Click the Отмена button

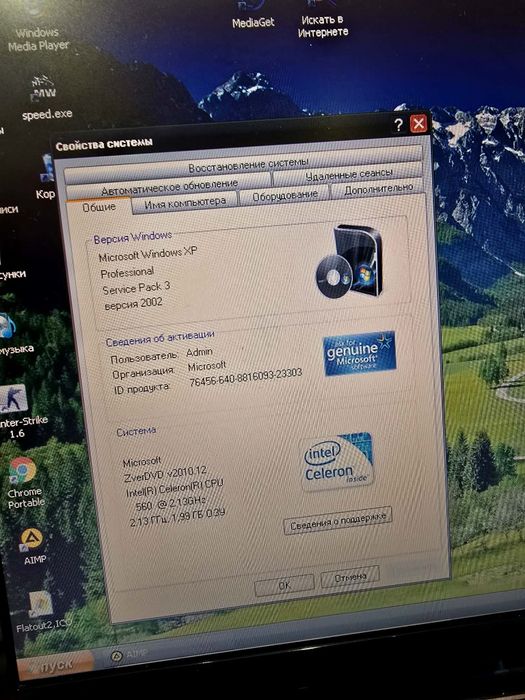point(350,577)
